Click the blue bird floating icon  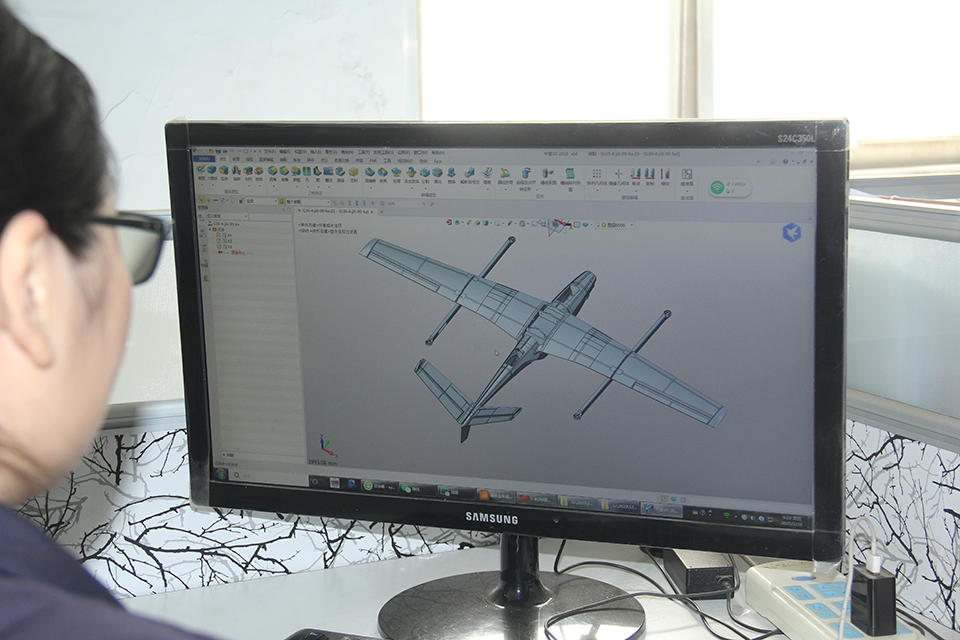791,232
